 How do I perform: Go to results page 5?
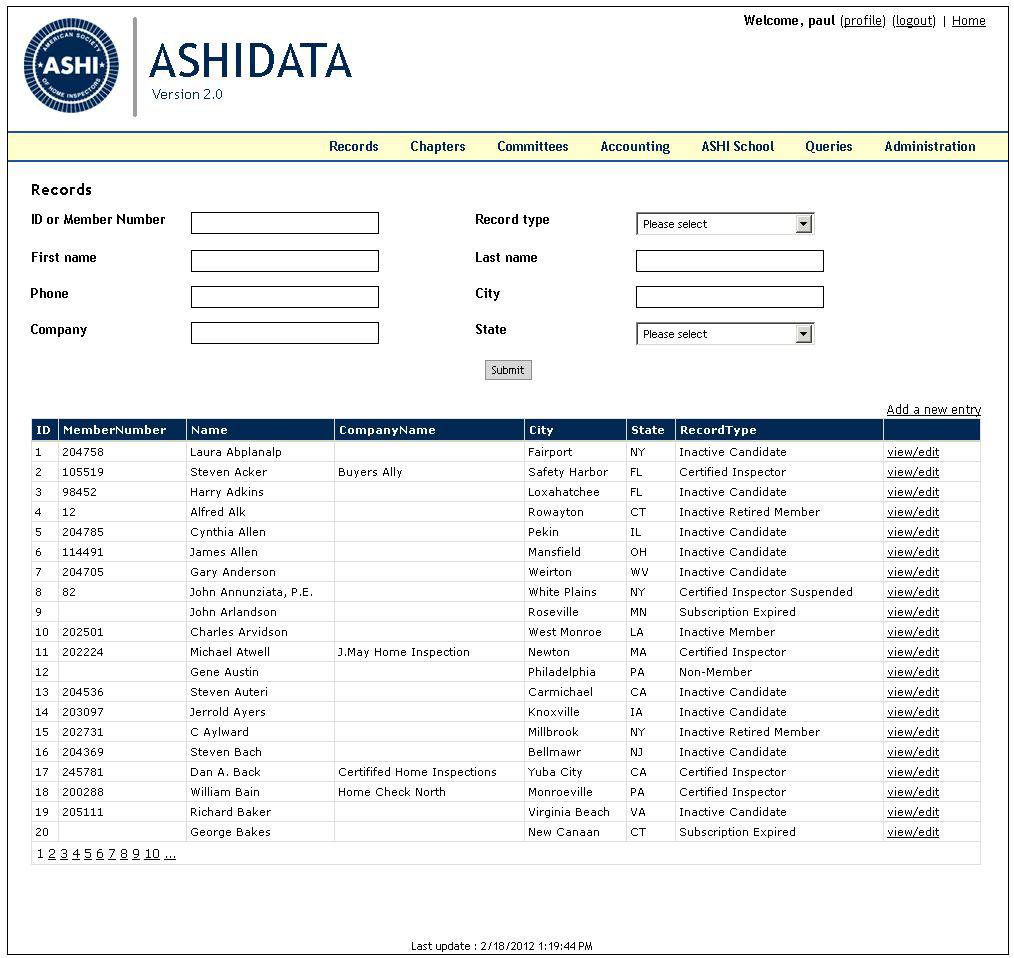pyautogui.click(x=88, y=855)
